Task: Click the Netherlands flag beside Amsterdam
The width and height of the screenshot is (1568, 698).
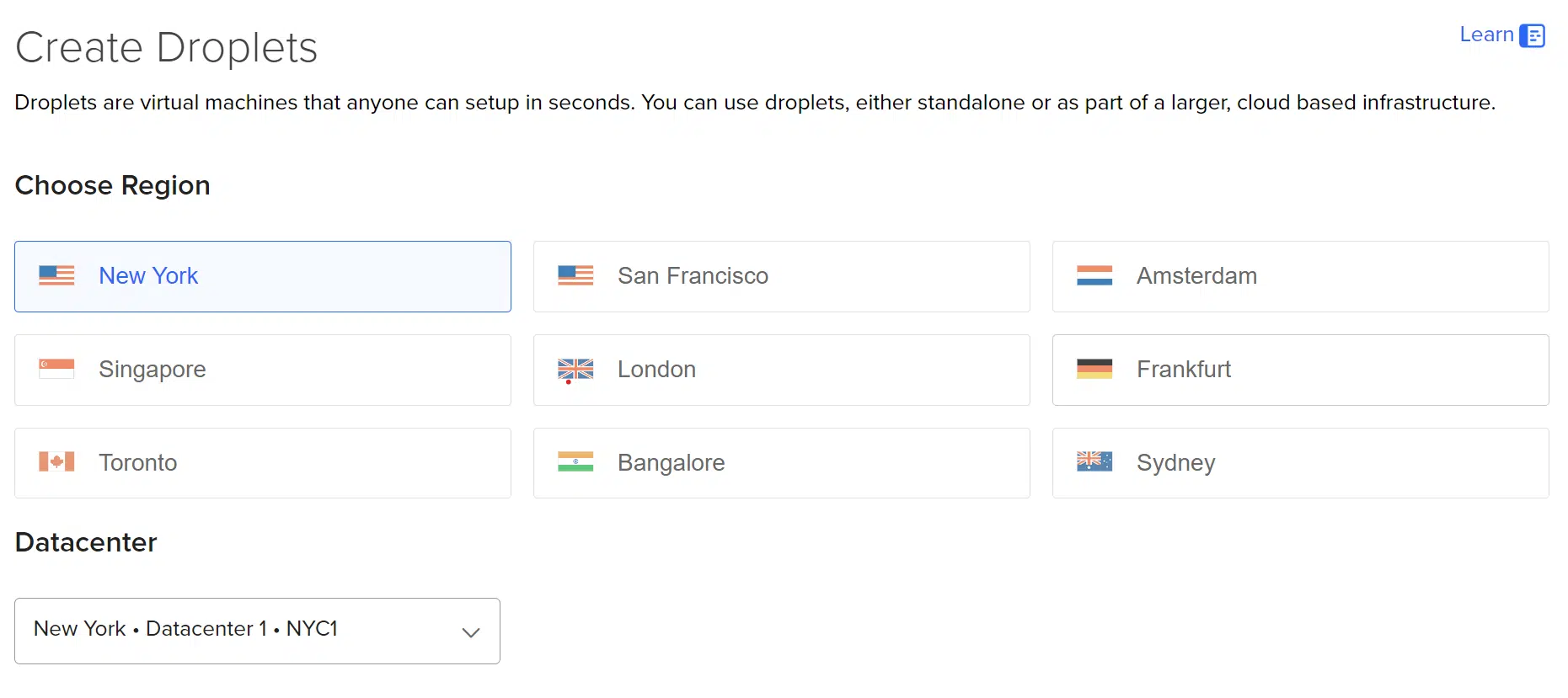Action: [1094, 275]
